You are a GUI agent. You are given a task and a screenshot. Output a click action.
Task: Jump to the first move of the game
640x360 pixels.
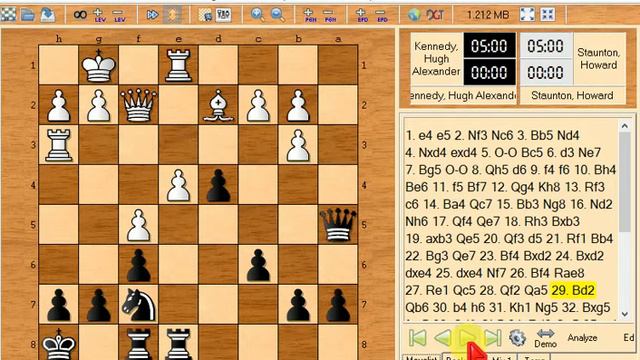(x=417, y=338)
